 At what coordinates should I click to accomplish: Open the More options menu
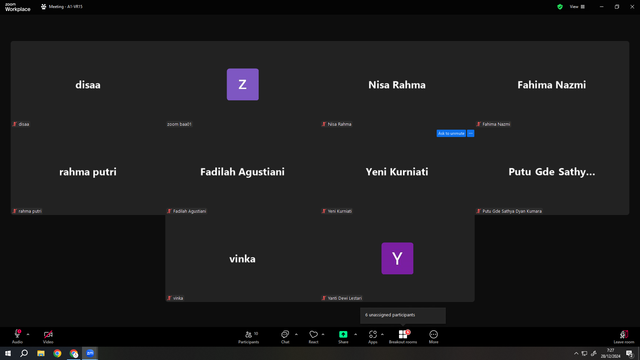433,337
